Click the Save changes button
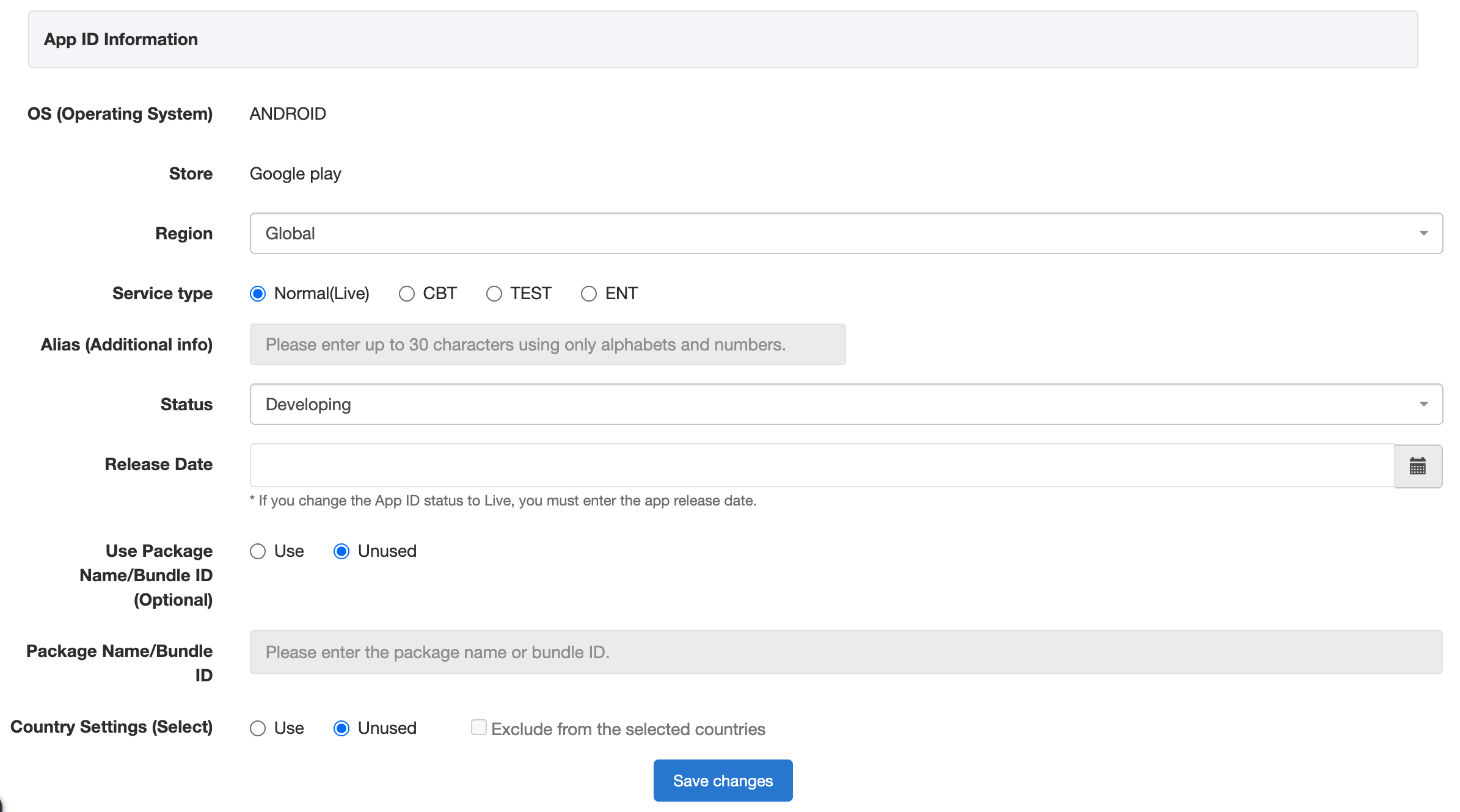 click(723, 780)
